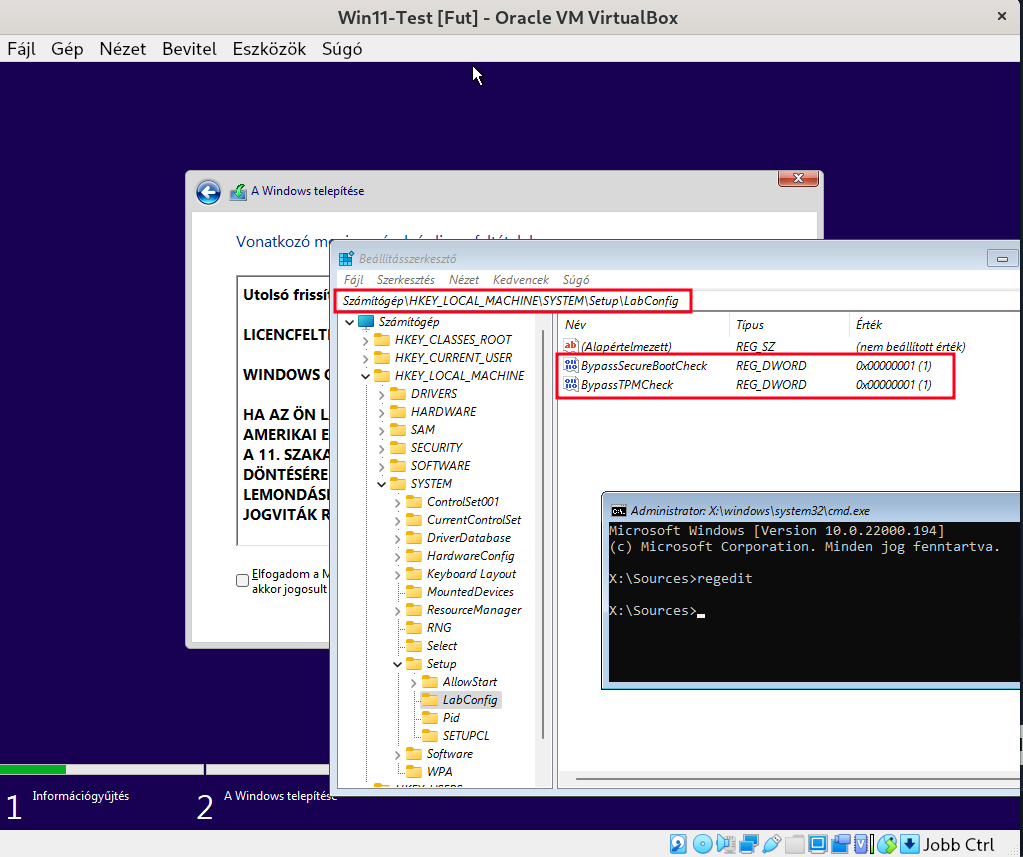Click the cmd.exe title bar icon
1023x857 pixels.
tap(618, 511)
